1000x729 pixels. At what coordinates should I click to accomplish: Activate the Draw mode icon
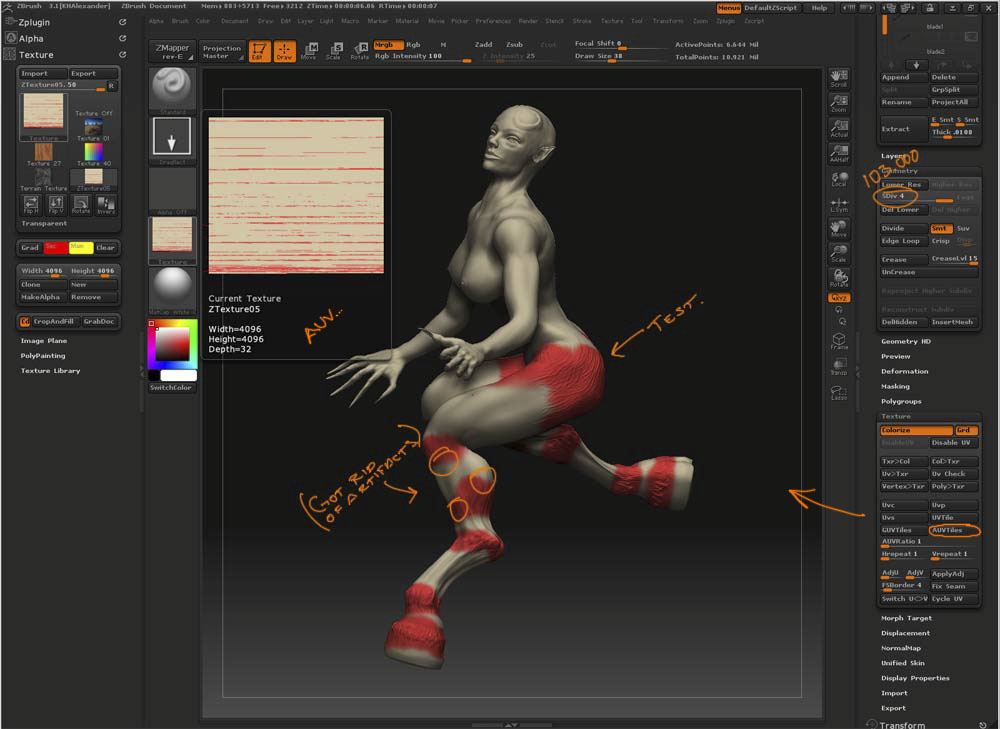point(284,51)
